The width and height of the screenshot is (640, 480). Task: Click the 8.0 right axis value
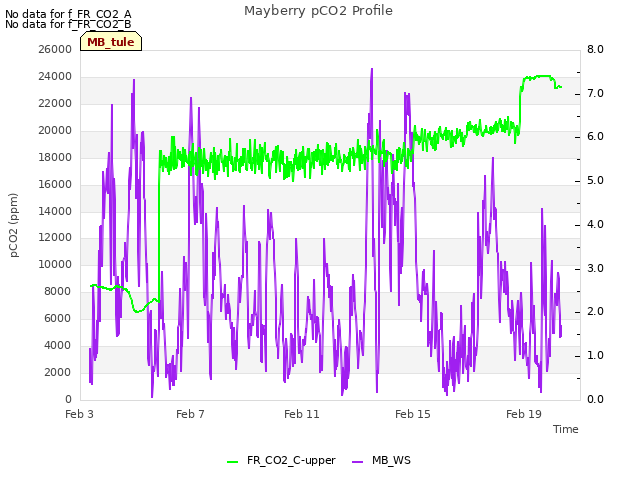click(x=595, y=49)
